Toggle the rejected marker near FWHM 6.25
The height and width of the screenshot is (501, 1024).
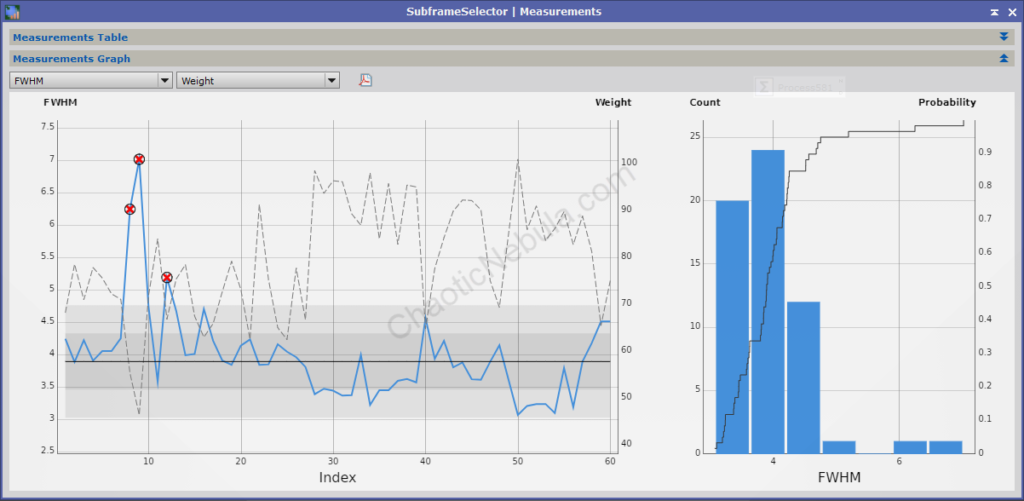(129, 209)
